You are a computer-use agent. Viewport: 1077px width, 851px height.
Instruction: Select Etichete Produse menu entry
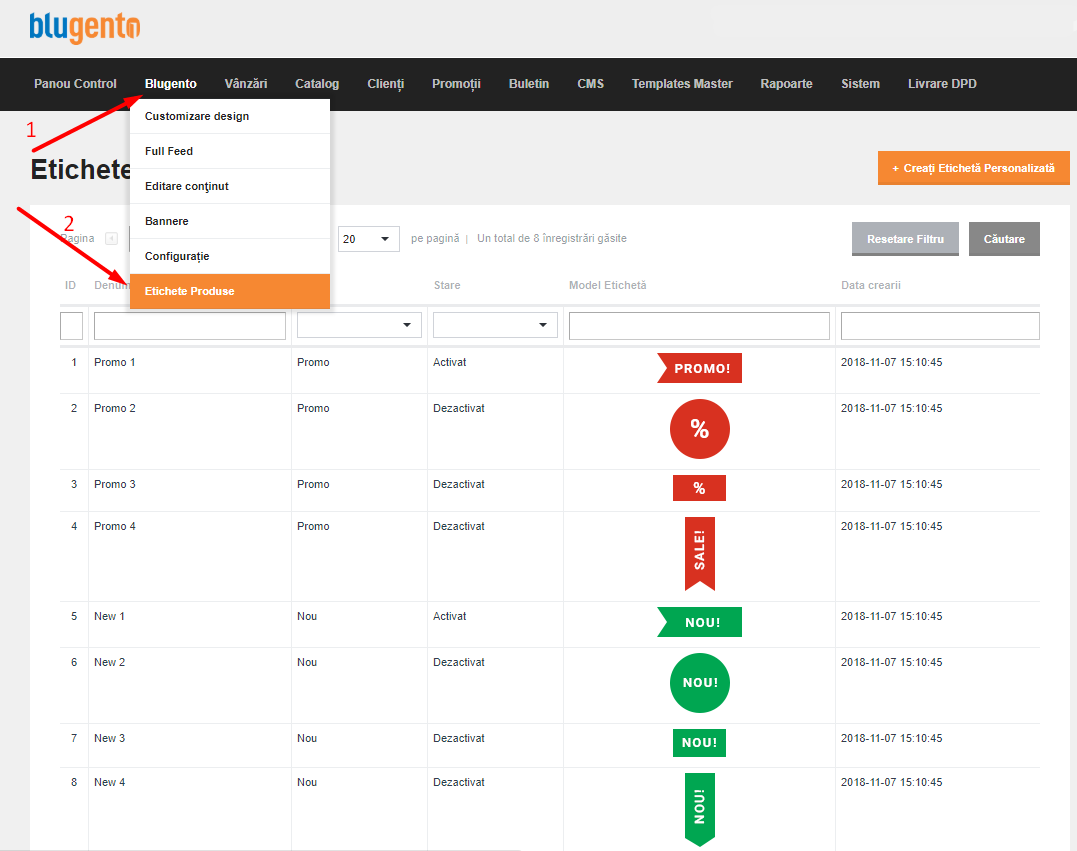(229, 291)
